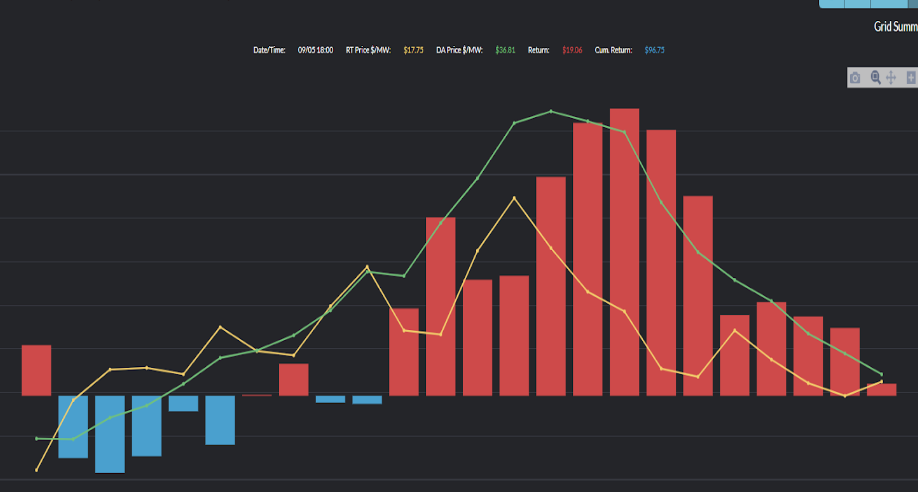Screen dimensions: 918x492
Task: Pick the shortest red bar at far right
Action: coord(881,389)
